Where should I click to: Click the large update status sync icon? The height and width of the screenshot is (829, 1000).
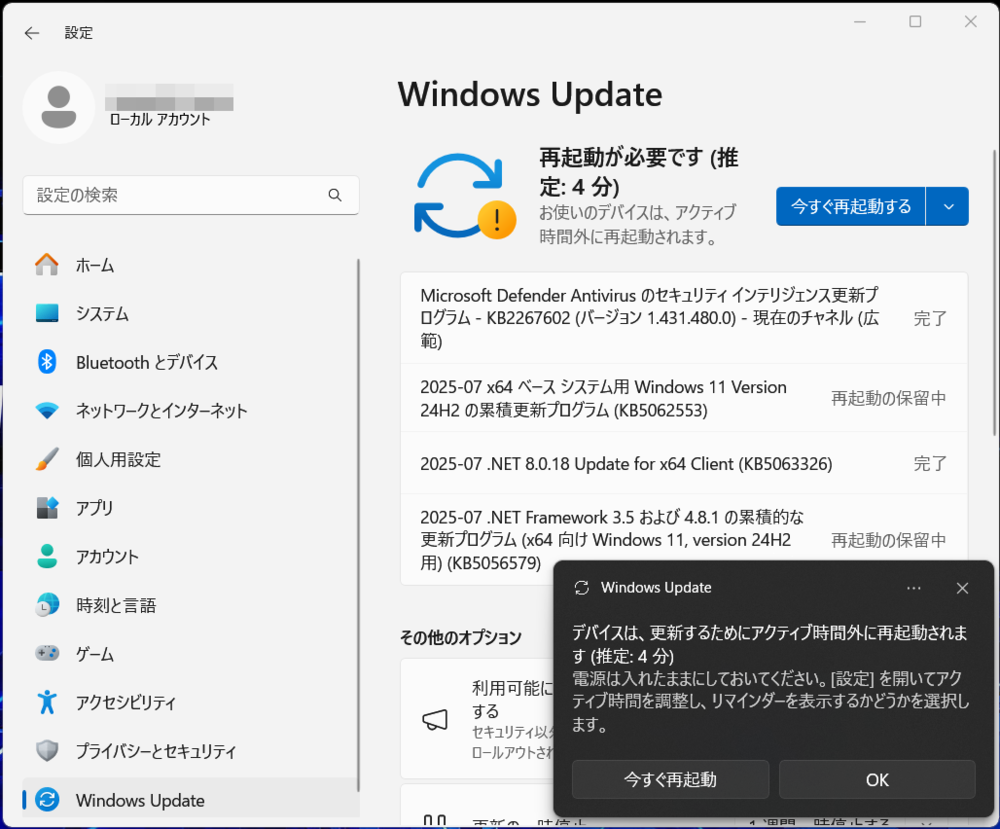point(465,196)
